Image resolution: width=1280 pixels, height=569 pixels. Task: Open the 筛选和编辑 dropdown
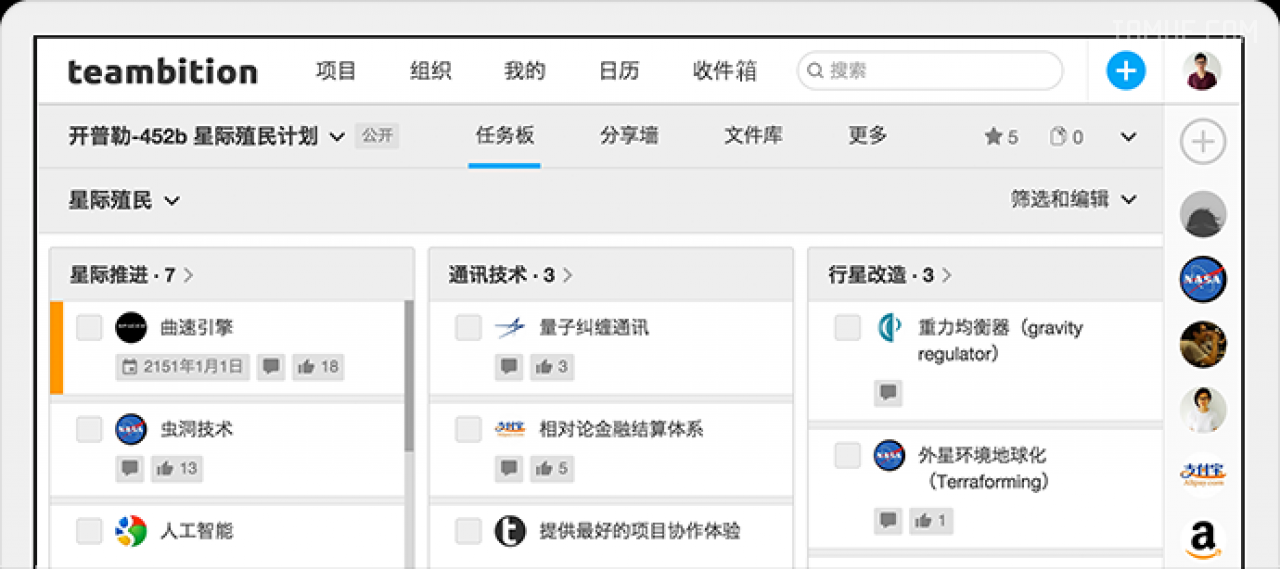(1073, 199)
